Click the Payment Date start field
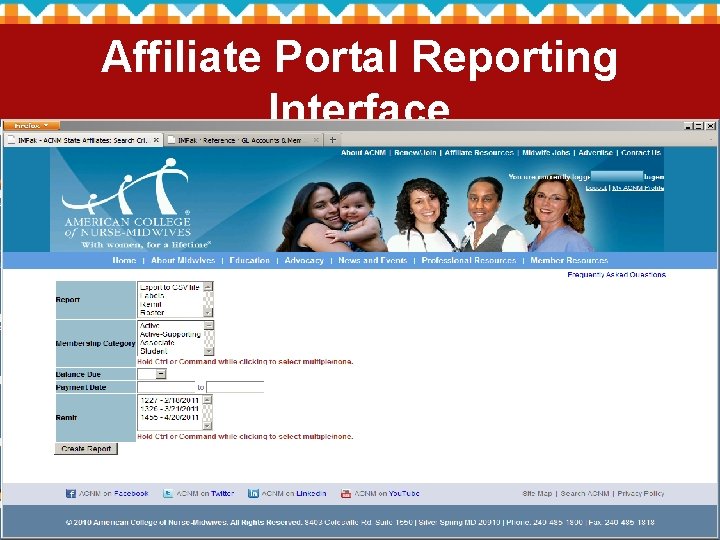Viewport: 720px width, 540px height. 166,387
